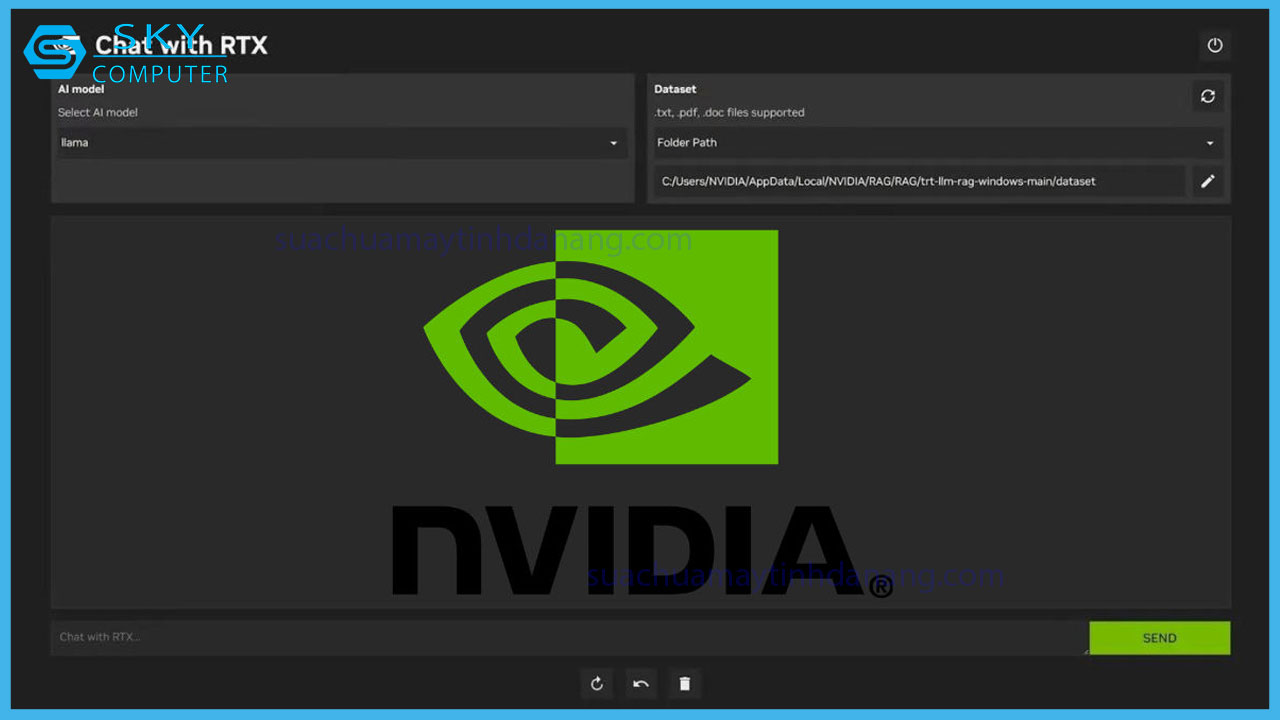This screenshot has width=1280, height=720.
Task: Click the Select AI model label
Action: 98,112
